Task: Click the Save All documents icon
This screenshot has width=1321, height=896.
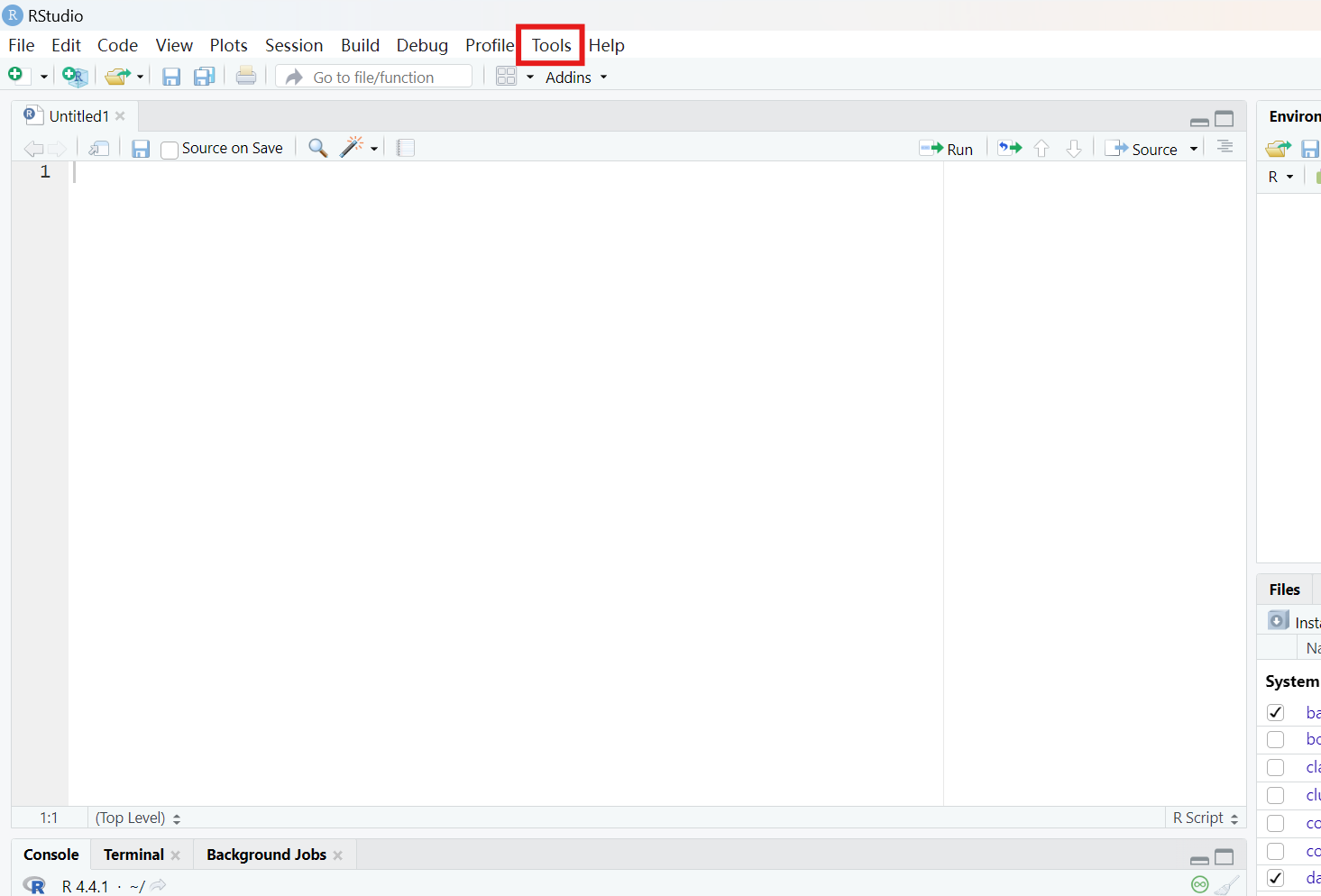Action: [205, 77]
